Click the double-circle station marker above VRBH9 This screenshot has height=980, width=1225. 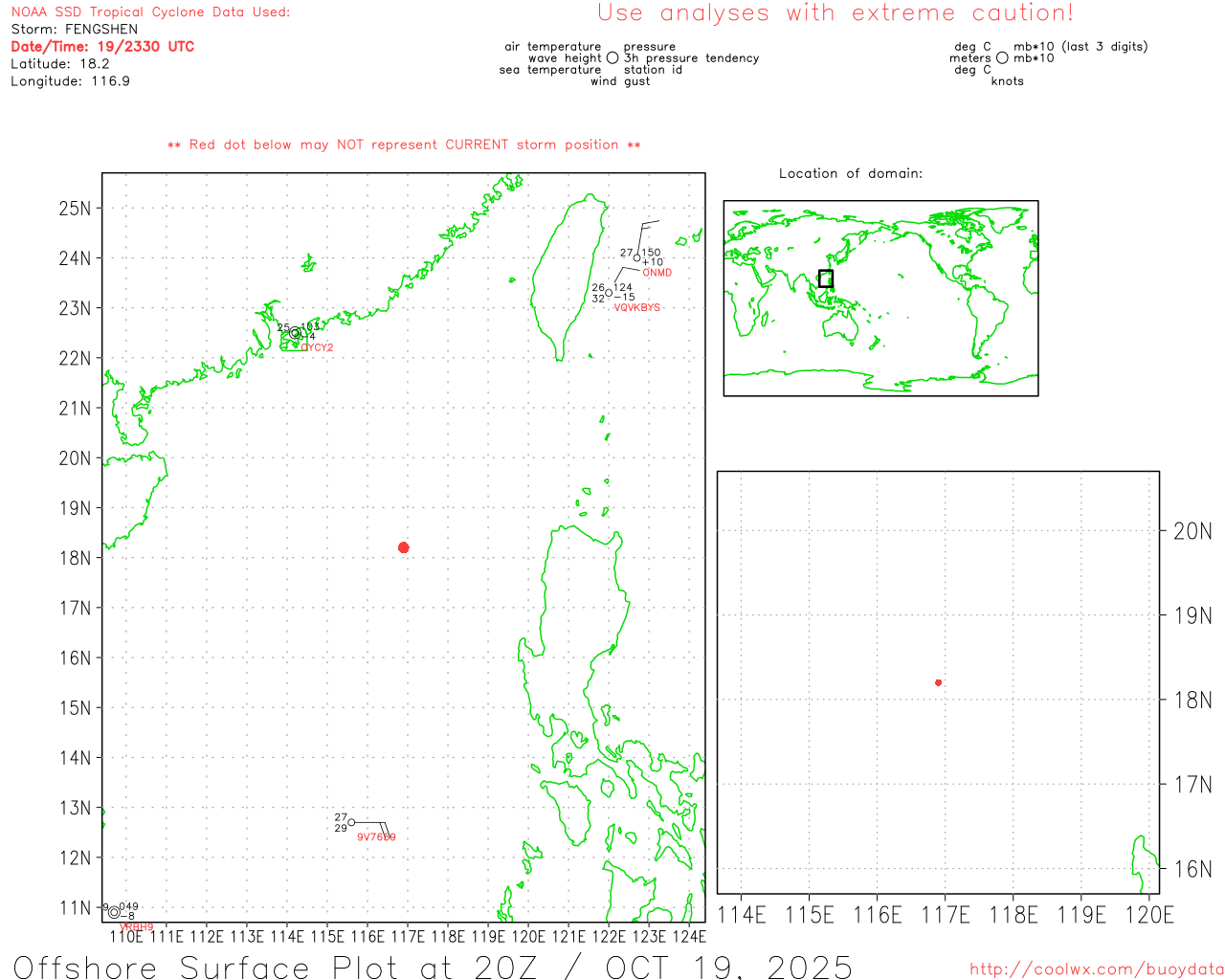click(x=114, y=912)
